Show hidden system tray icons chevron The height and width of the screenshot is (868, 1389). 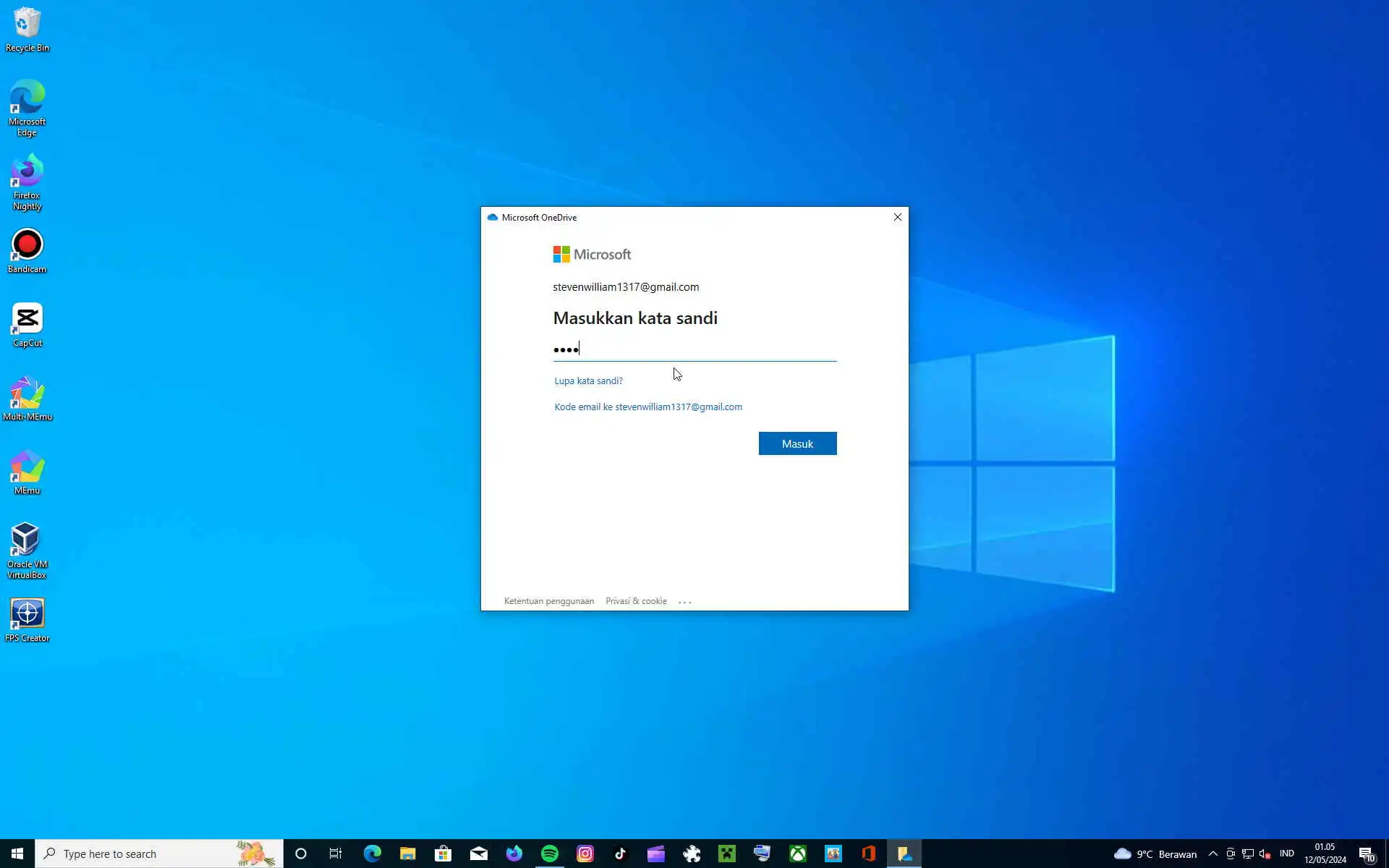(x=1213, y=854)
